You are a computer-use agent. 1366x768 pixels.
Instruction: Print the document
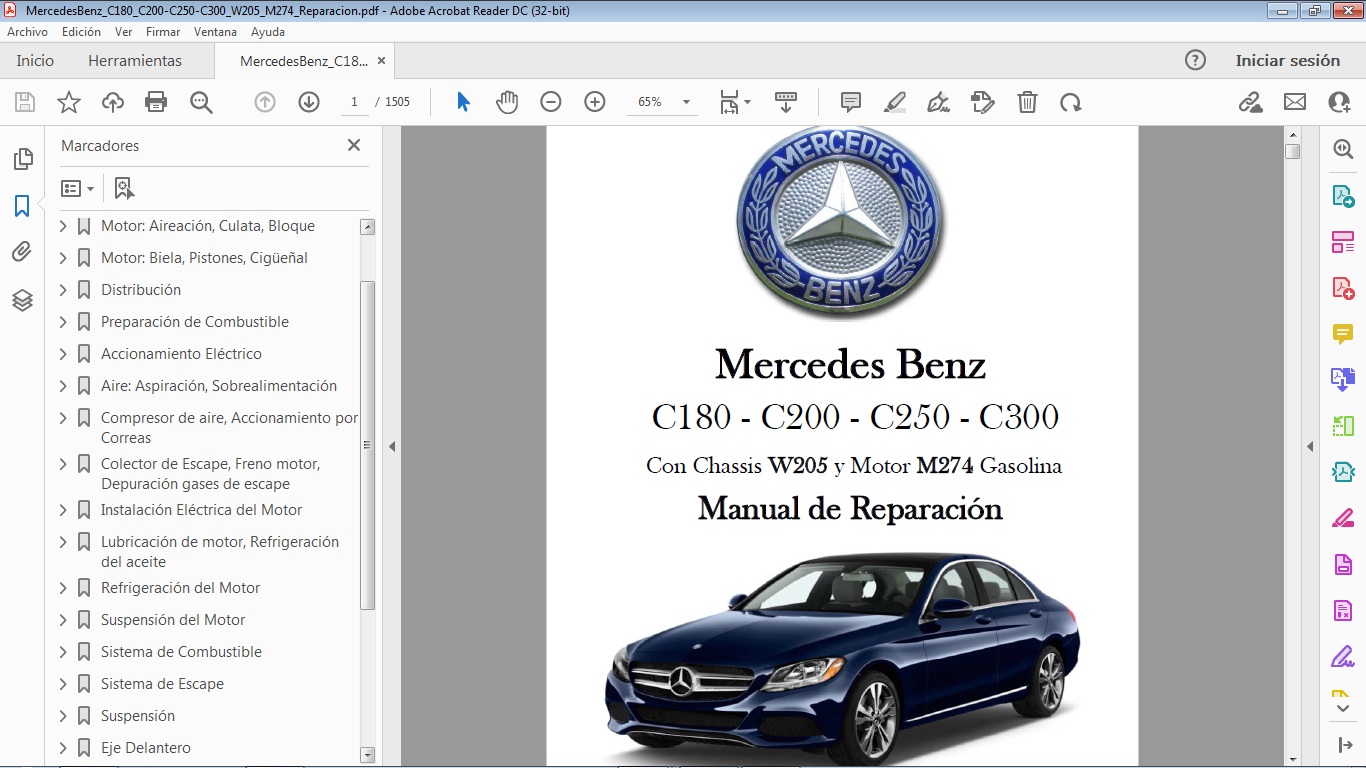click(x=156, y=101)
